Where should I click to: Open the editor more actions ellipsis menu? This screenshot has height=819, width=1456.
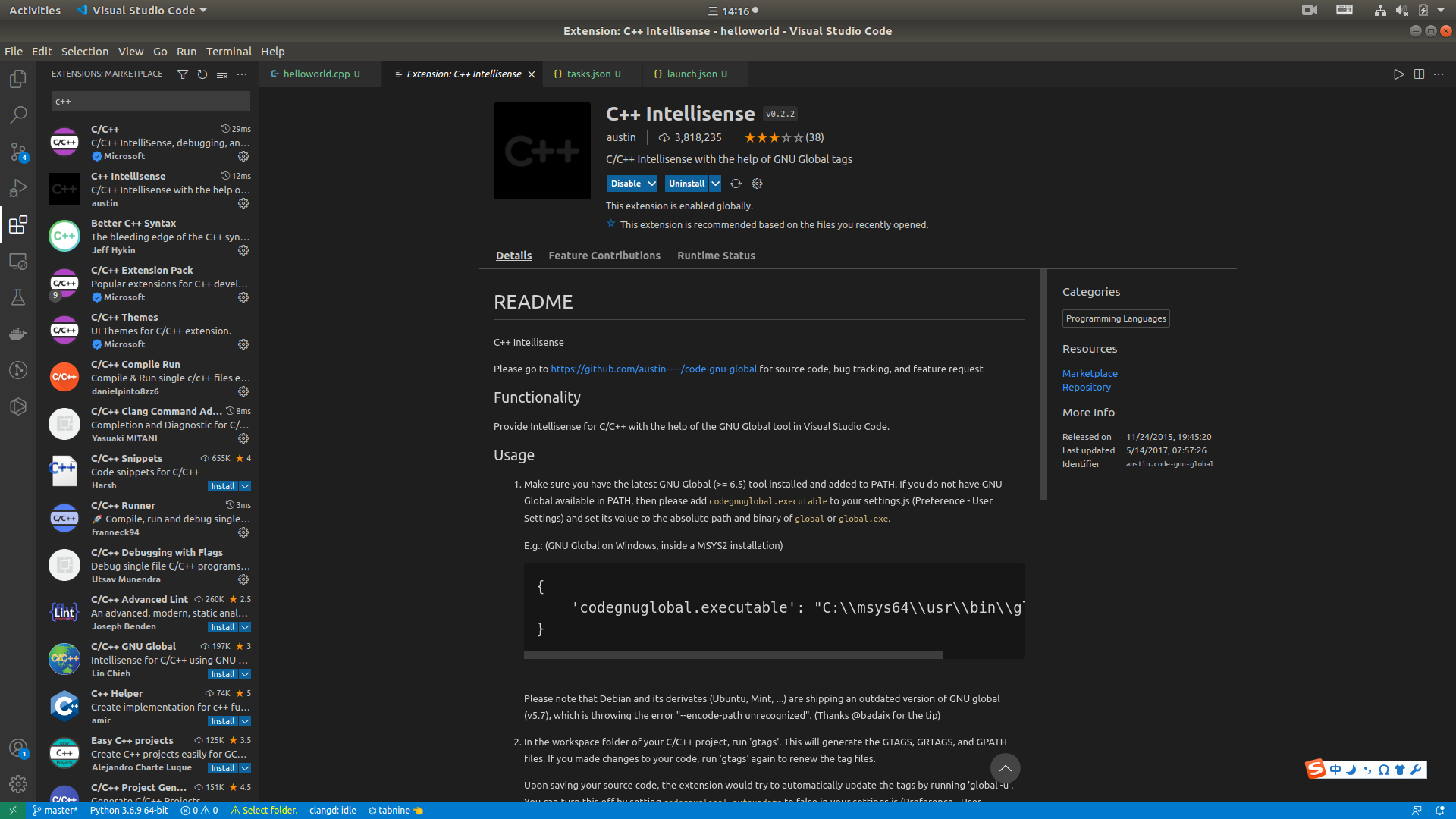pyautogui.click(x=1439, y=74)
